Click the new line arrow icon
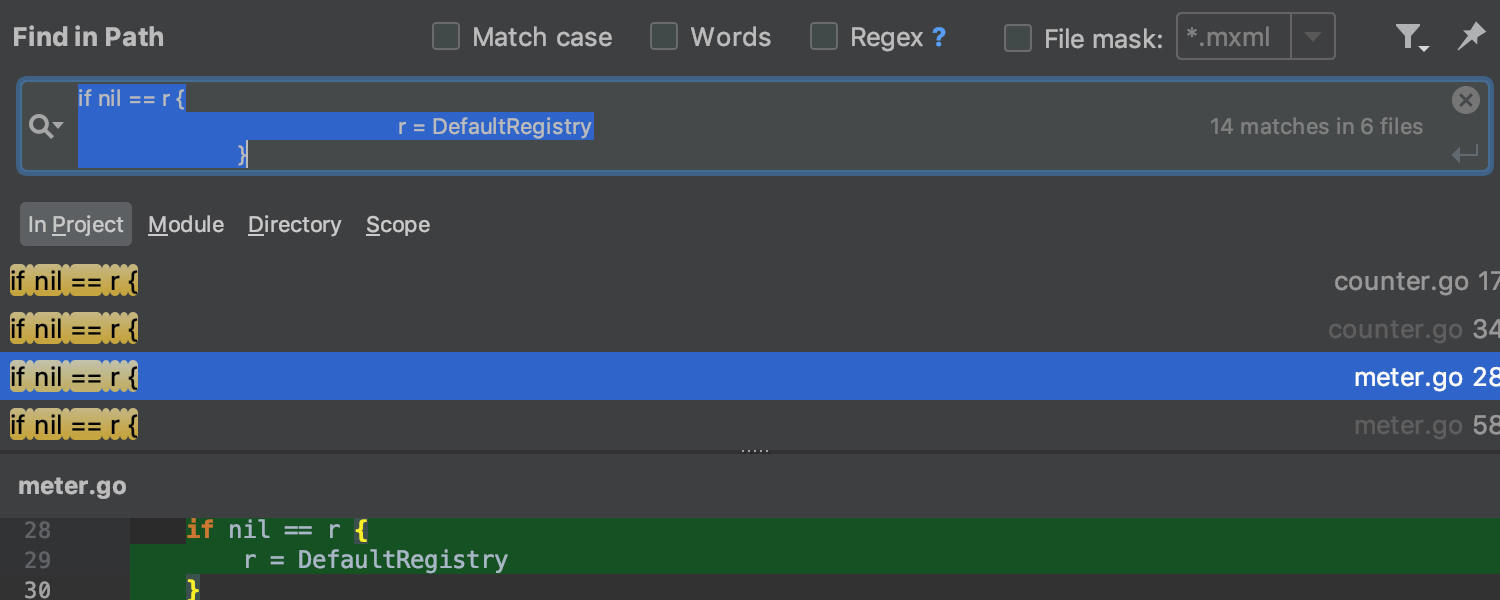The height and width of the screenshot is (600, 1500). 1465,154
